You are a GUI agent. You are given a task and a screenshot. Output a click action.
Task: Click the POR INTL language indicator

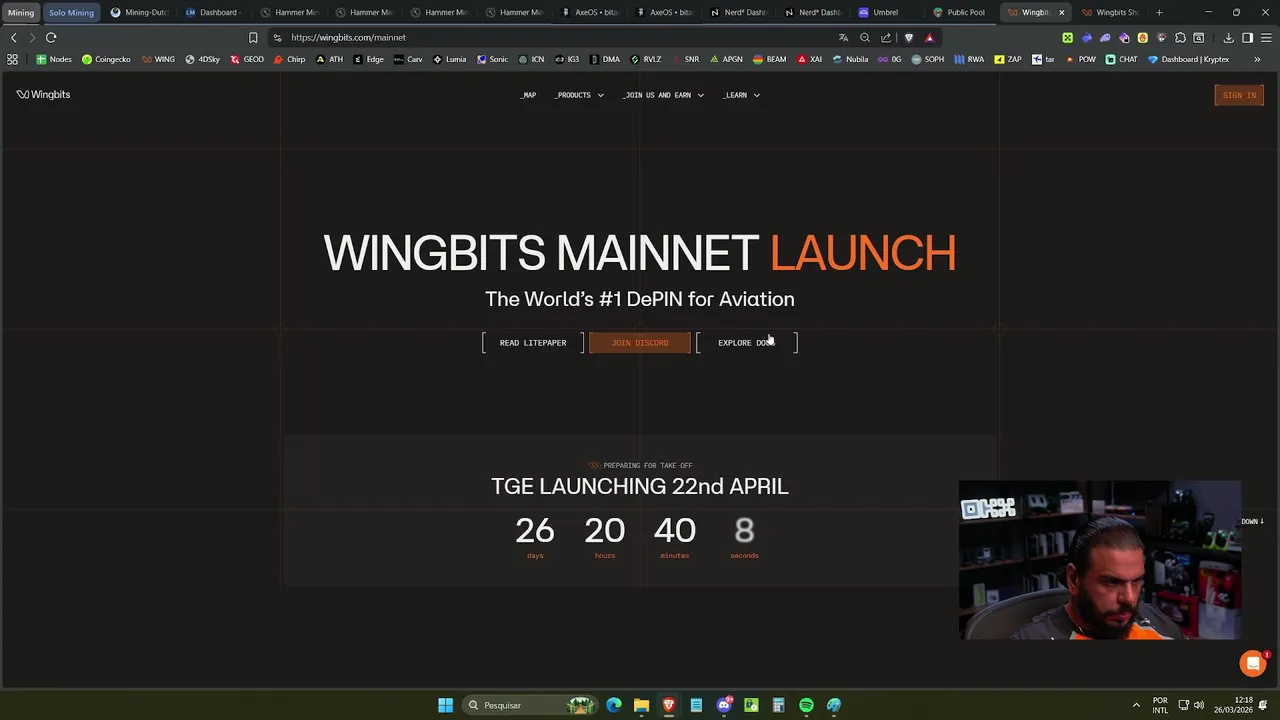pos(1160,705)
